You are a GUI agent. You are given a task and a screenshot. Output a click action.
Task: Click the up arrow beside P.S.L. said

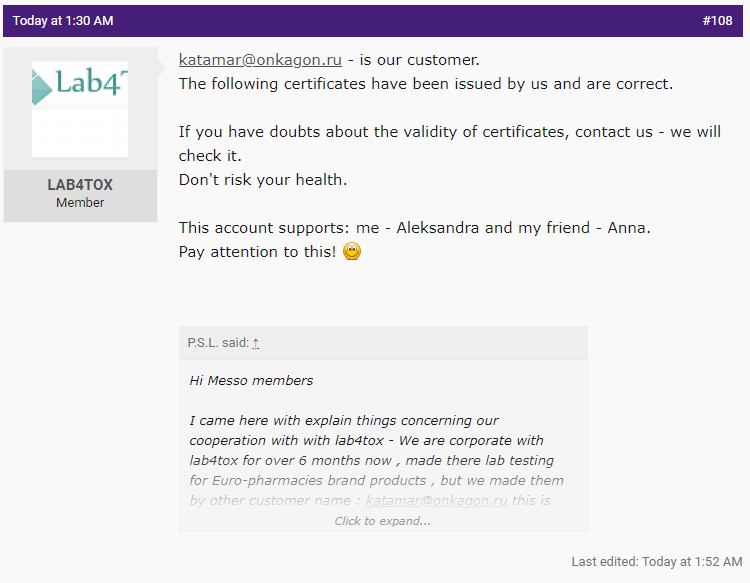click(256, 343)
